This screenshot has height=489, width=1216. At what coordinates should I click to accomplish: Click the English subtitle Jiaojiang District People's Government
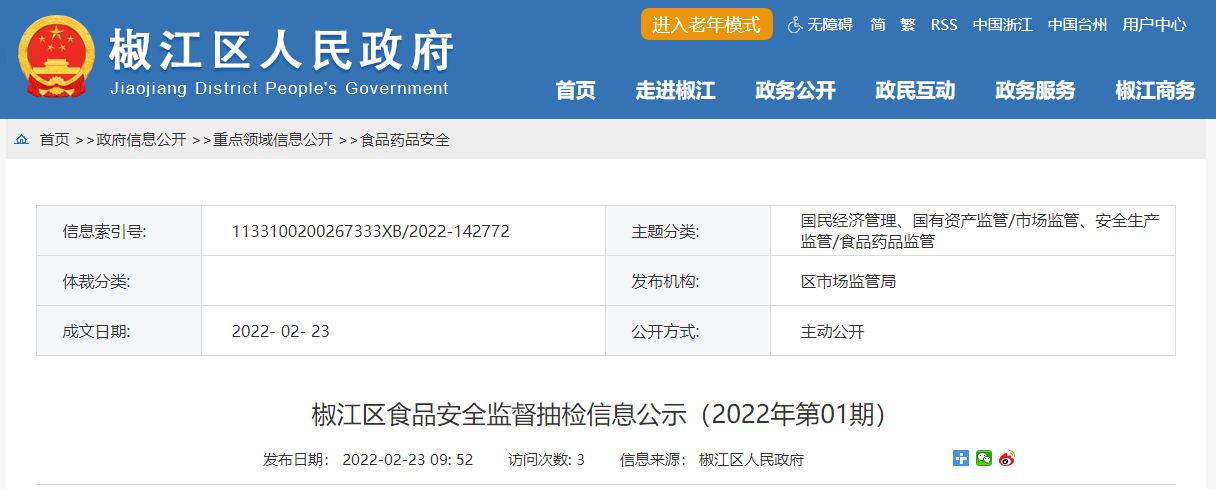(x=279, y=88)
